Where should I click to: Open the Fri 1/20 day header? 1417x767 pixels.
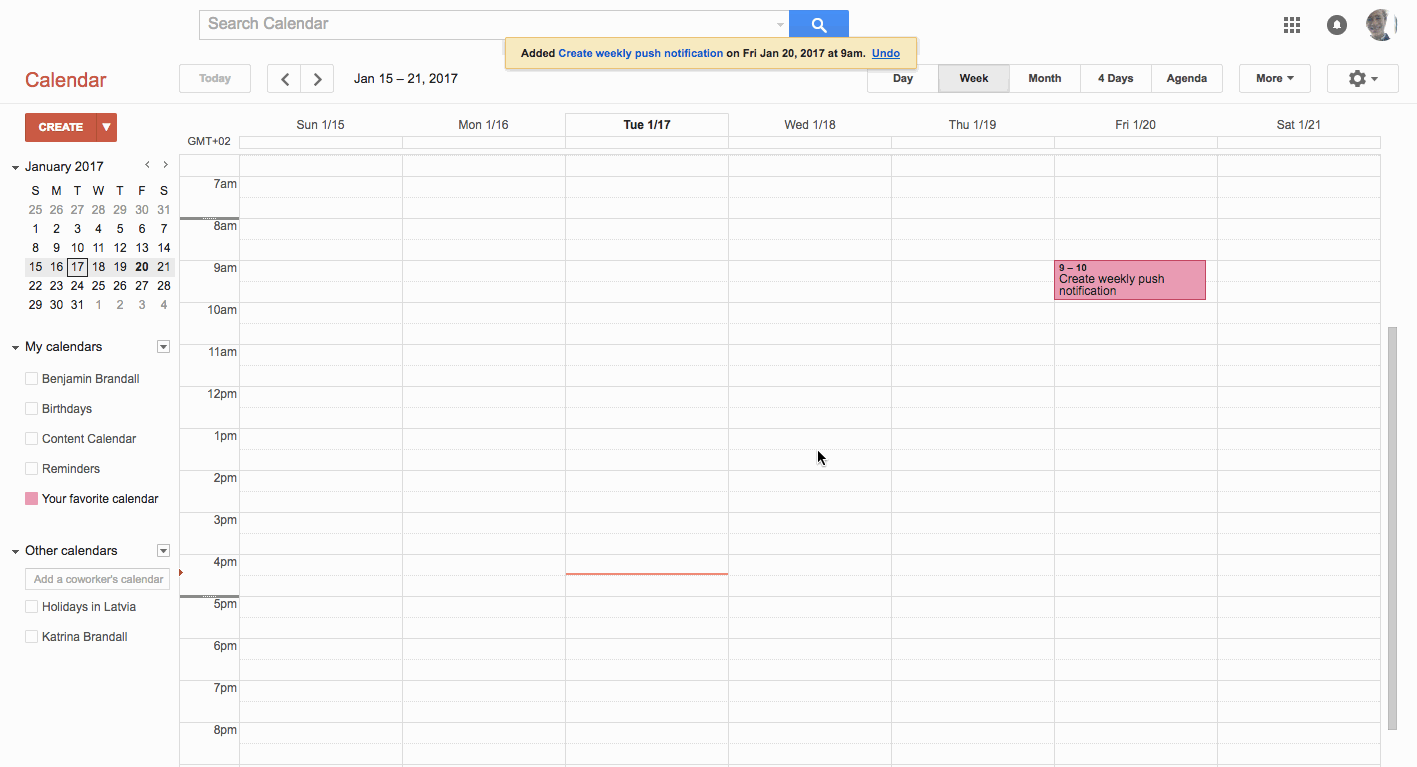coord(1136,125)
